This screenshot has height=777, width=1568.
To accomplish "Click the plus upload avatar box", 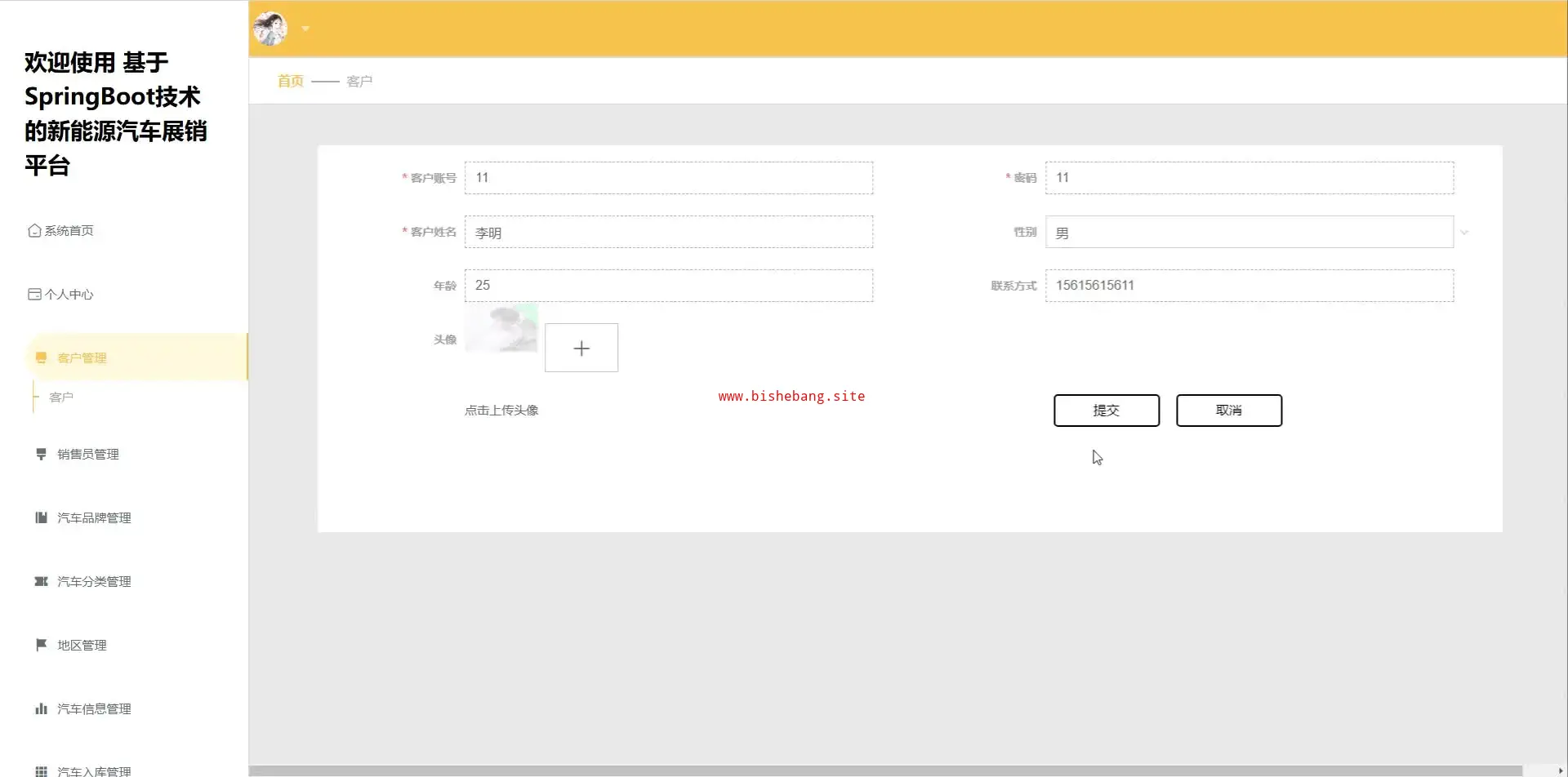I will pyautogui.click(x=581, y=348).
